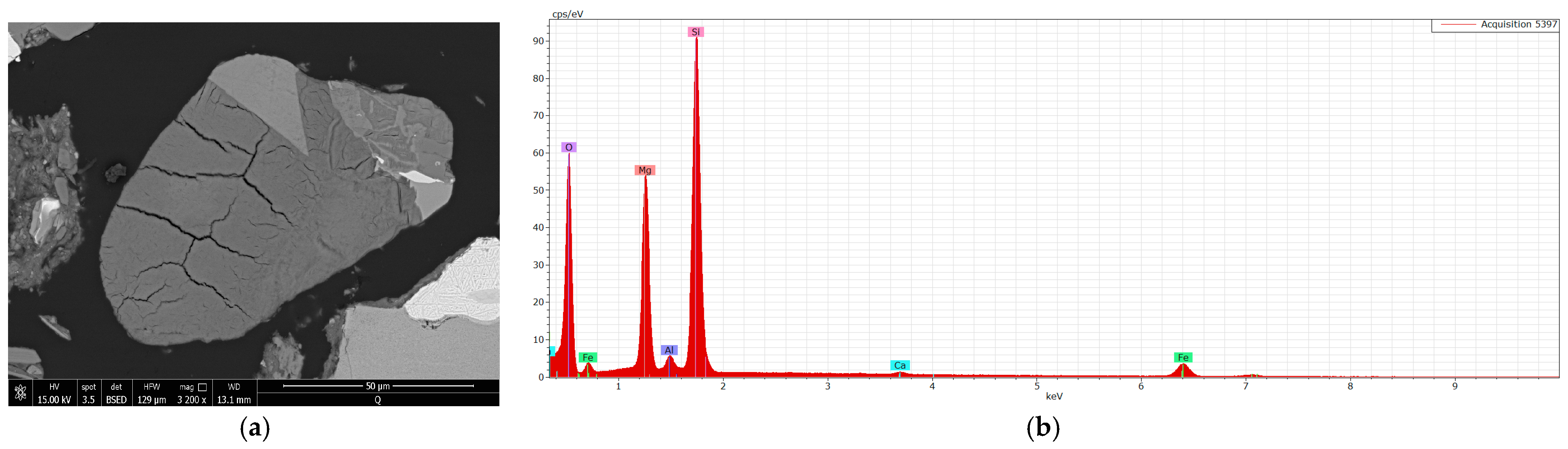The width and height of the screenshot is (1568, 449).
Task: Click the cps/eV axis label
Action: click(567, 14)
